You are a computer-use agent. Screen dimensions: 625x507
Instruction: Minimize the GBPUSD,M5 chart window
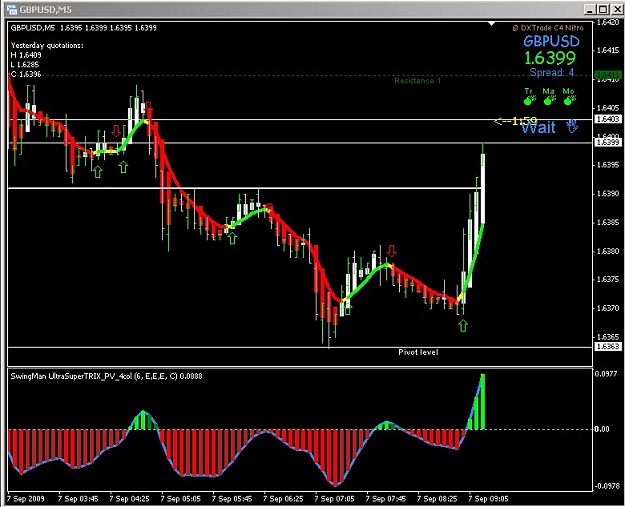pyautogui.click(x=591, y=9)
